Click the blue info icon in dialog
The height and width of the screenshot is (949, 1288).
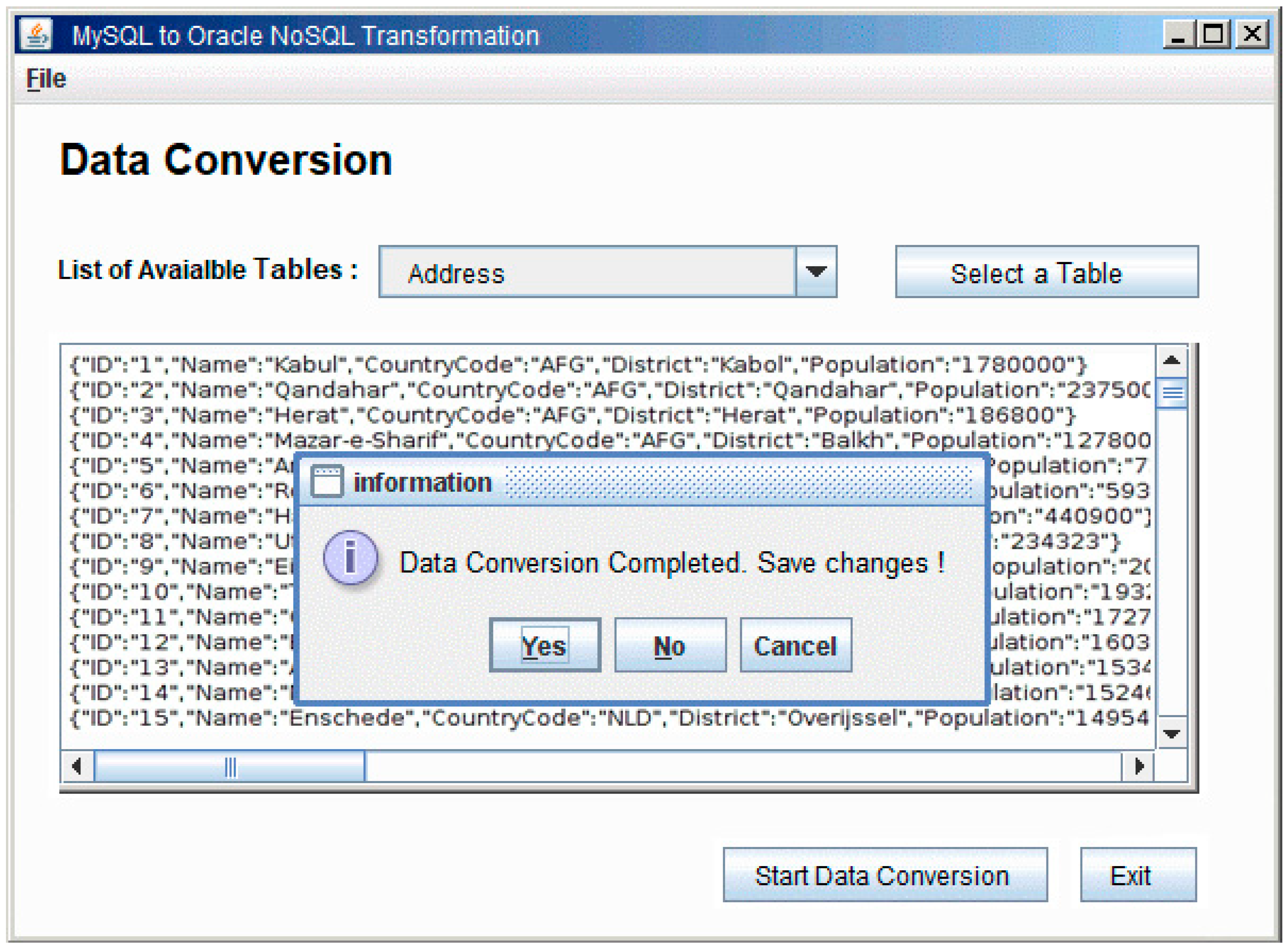(350, 557)
